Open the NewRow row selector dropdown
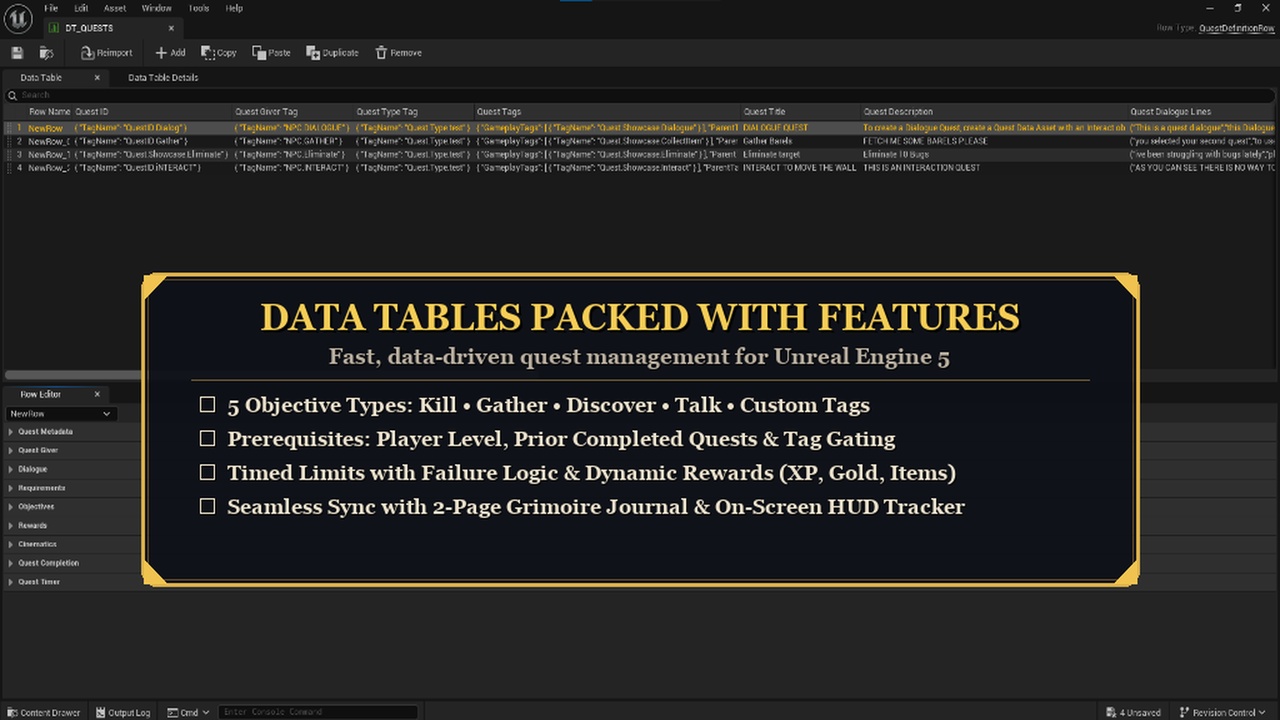The width and height of the screenshot is (1280, 720). click(60, 413)
